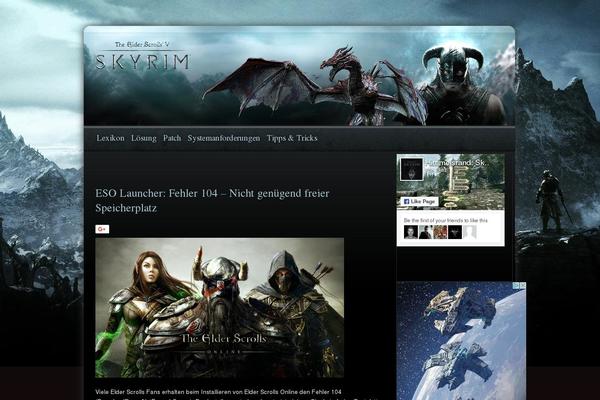Open the Systemanforderungen page
This screenshot has width=600, height=400.
click(223, 138)
